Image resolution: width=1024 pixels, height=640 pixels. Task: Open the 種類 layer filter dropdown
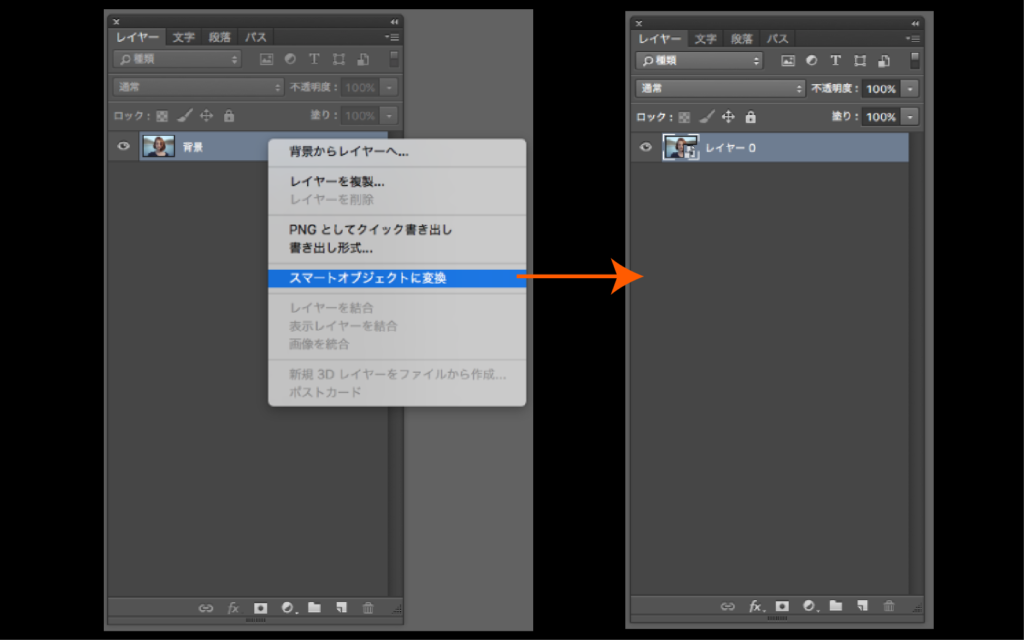[177, 59]
